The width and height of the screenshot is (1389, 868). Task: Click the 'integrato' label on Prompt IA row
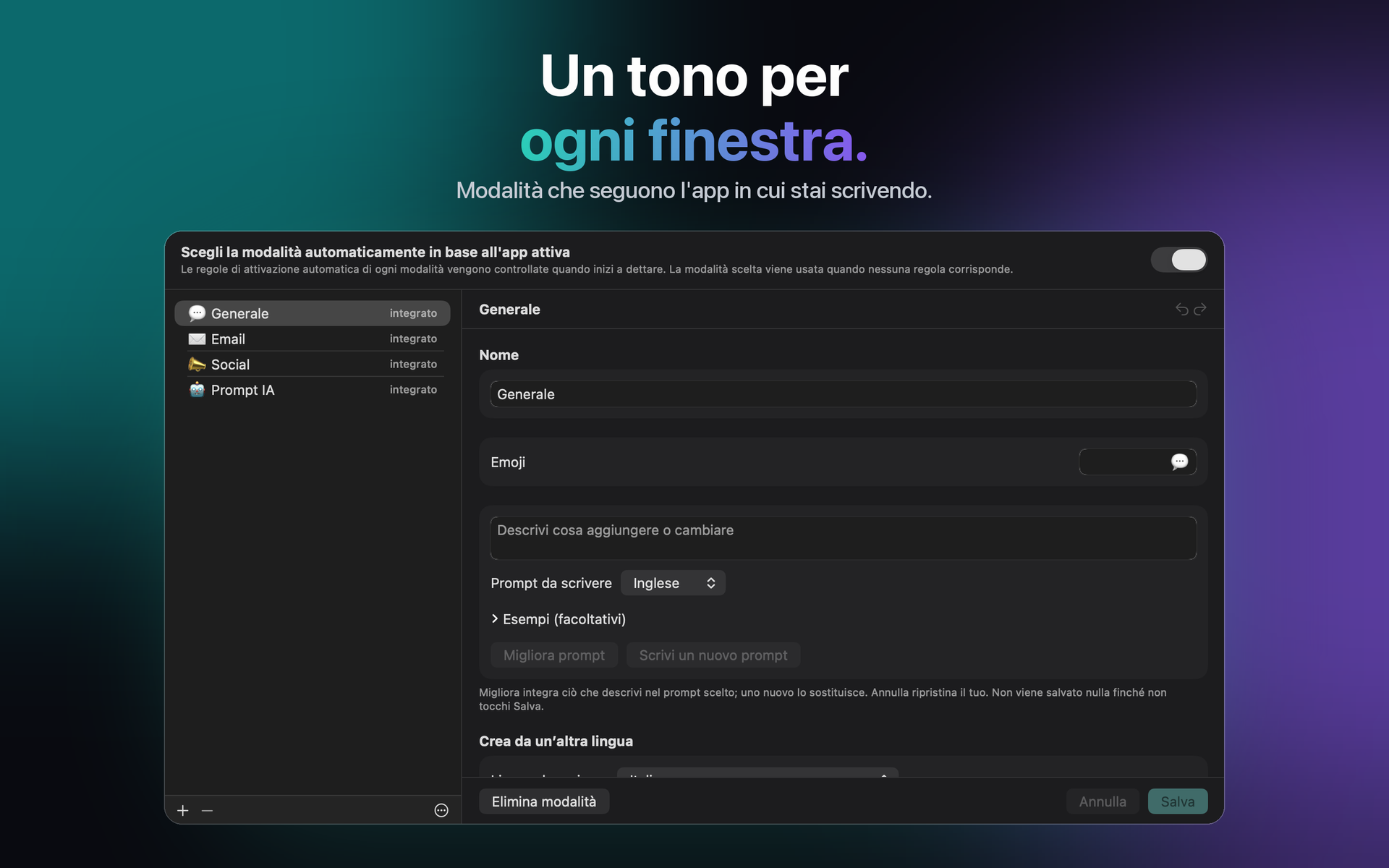click(413, 389)
